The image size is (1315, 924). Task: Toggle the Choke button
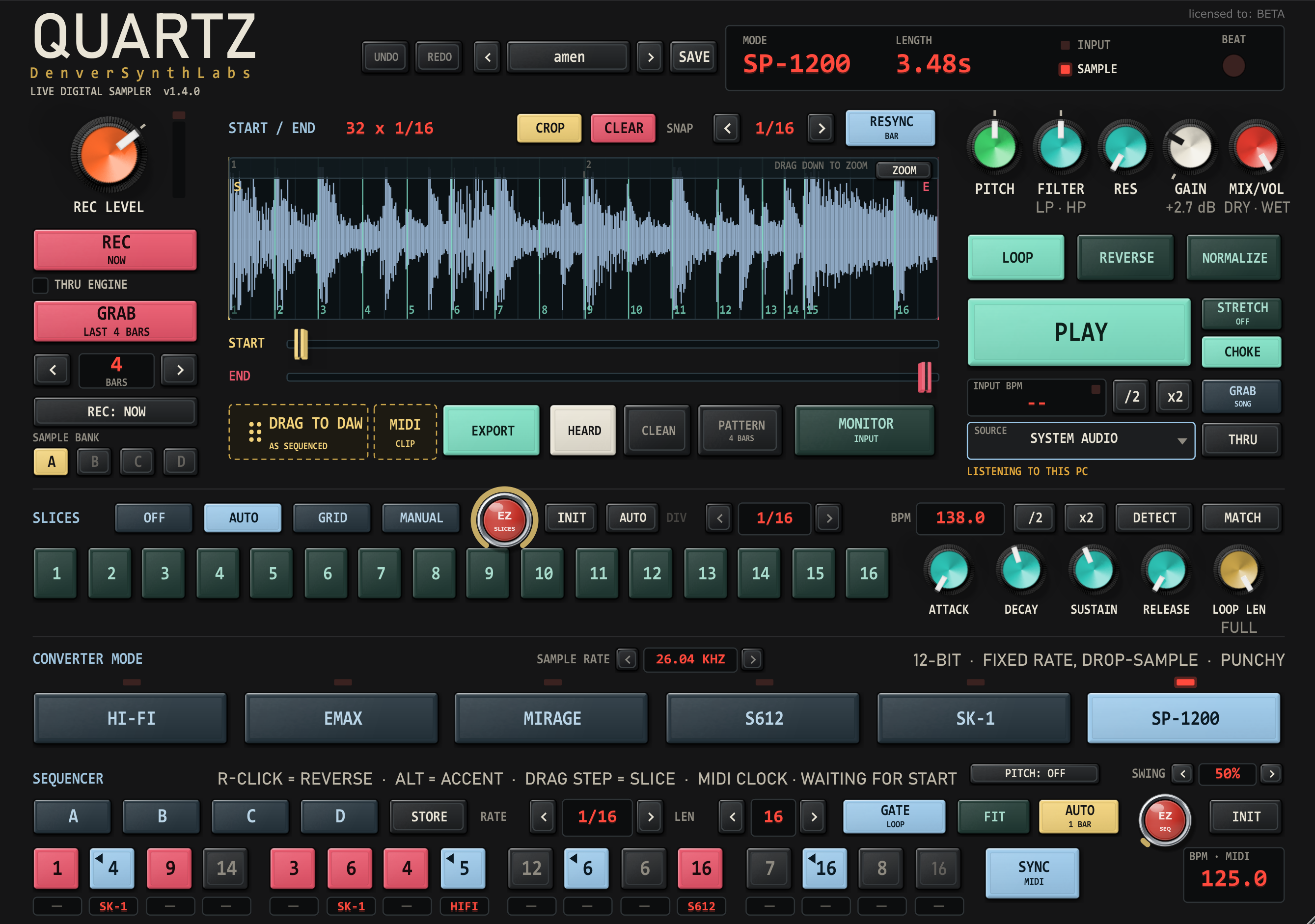1241,352
